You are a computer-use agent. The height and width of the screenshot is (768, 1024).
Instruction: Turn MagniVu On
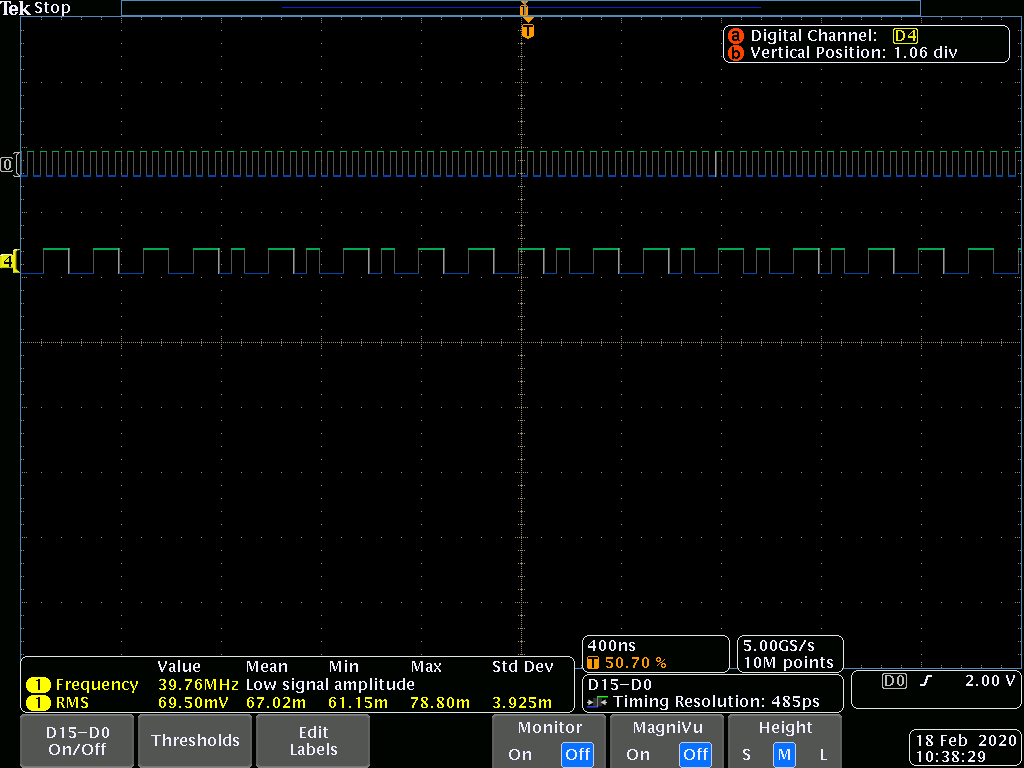tap(638, 754)
